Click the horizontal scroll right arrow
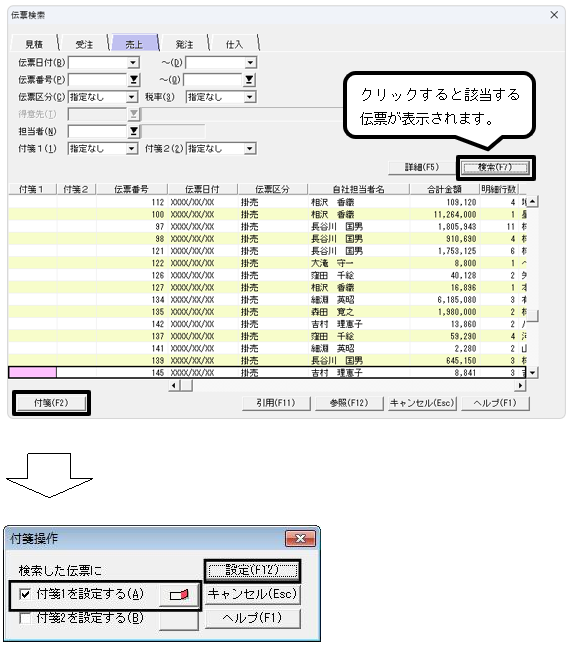This screenshot has width=573, height=651. [520, 386]
